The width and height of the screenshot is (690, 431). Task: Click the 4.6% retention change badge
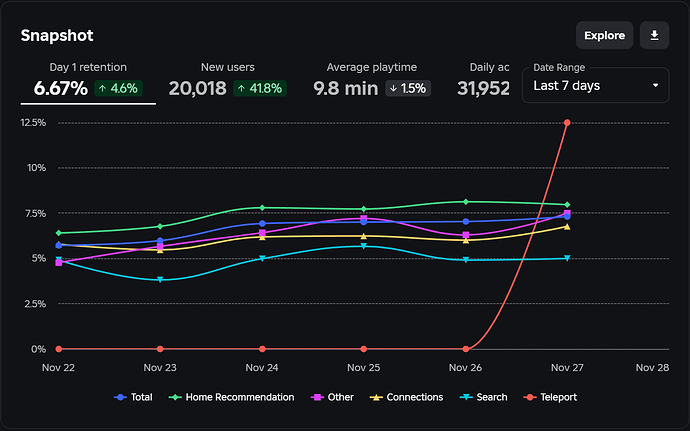click(x=118, y=88)
